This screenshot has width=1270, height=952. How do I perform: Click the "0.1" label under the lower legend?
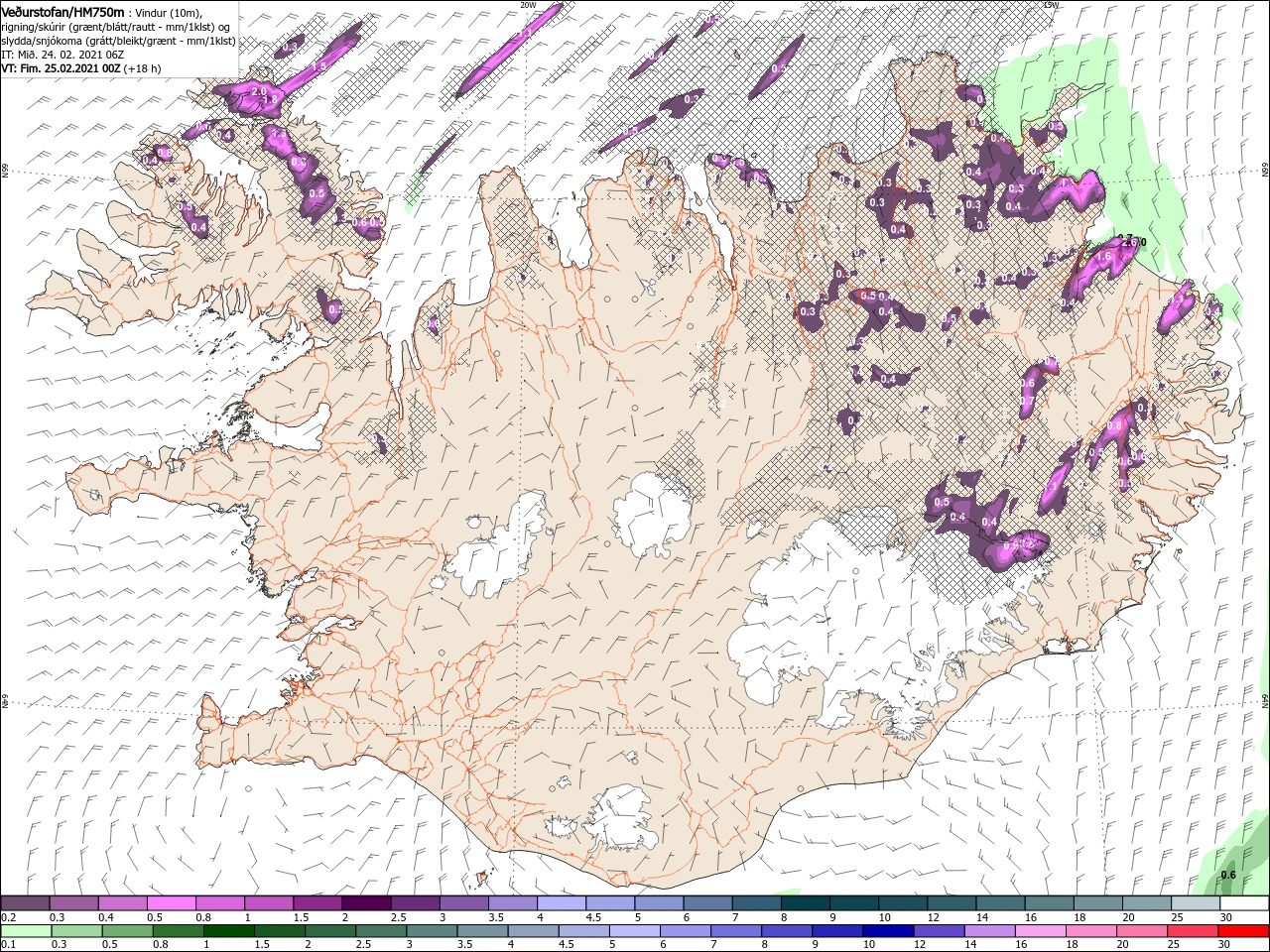(x=8, y=945)
